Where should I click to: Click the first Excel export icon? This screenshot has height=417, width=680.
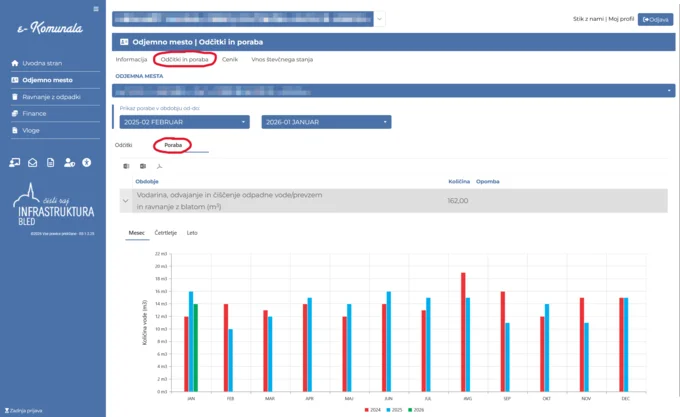click(x=126, y=166)
